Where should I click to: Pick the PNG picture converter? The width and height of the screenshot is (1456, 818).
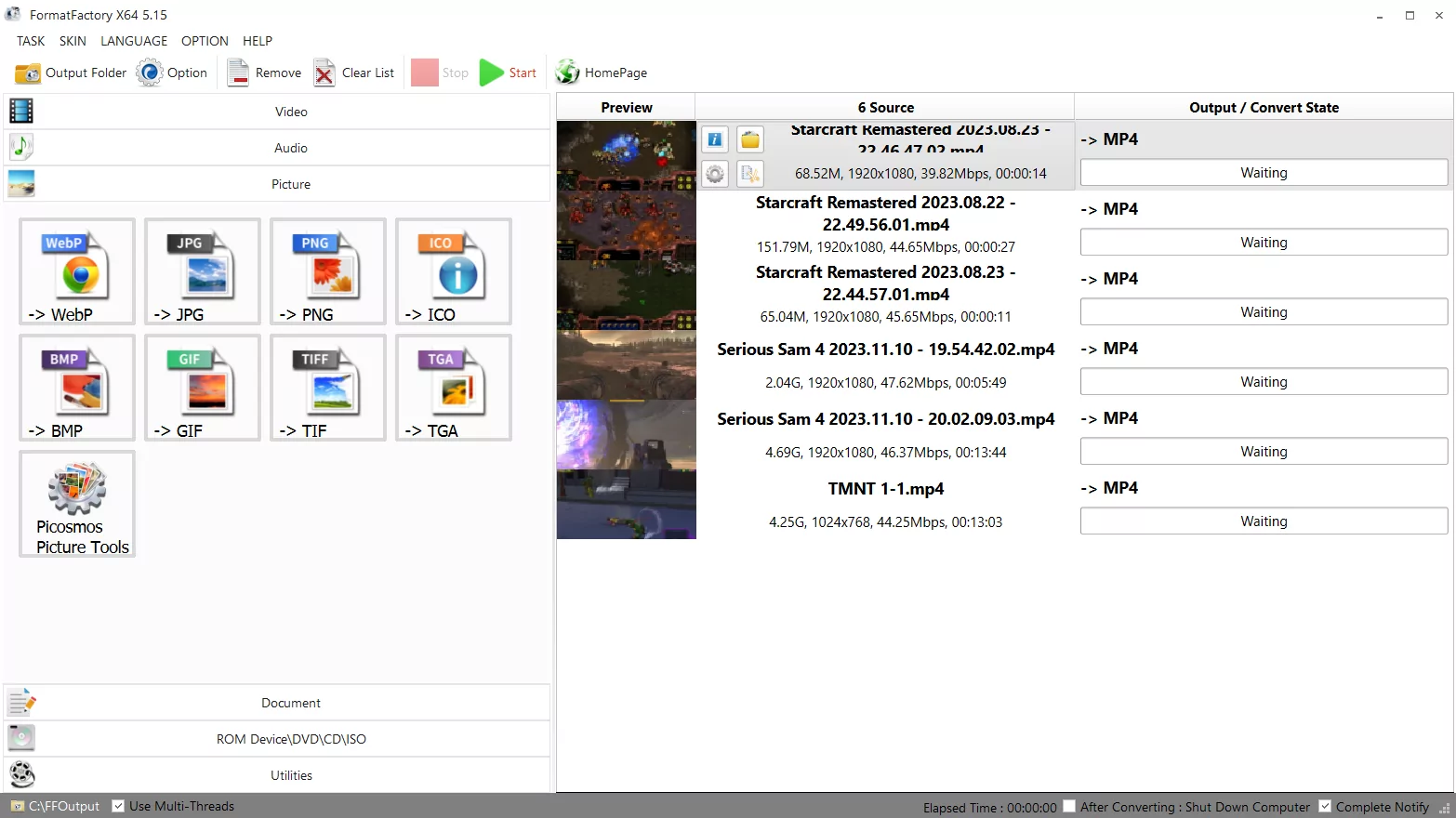tap(328, 271)
